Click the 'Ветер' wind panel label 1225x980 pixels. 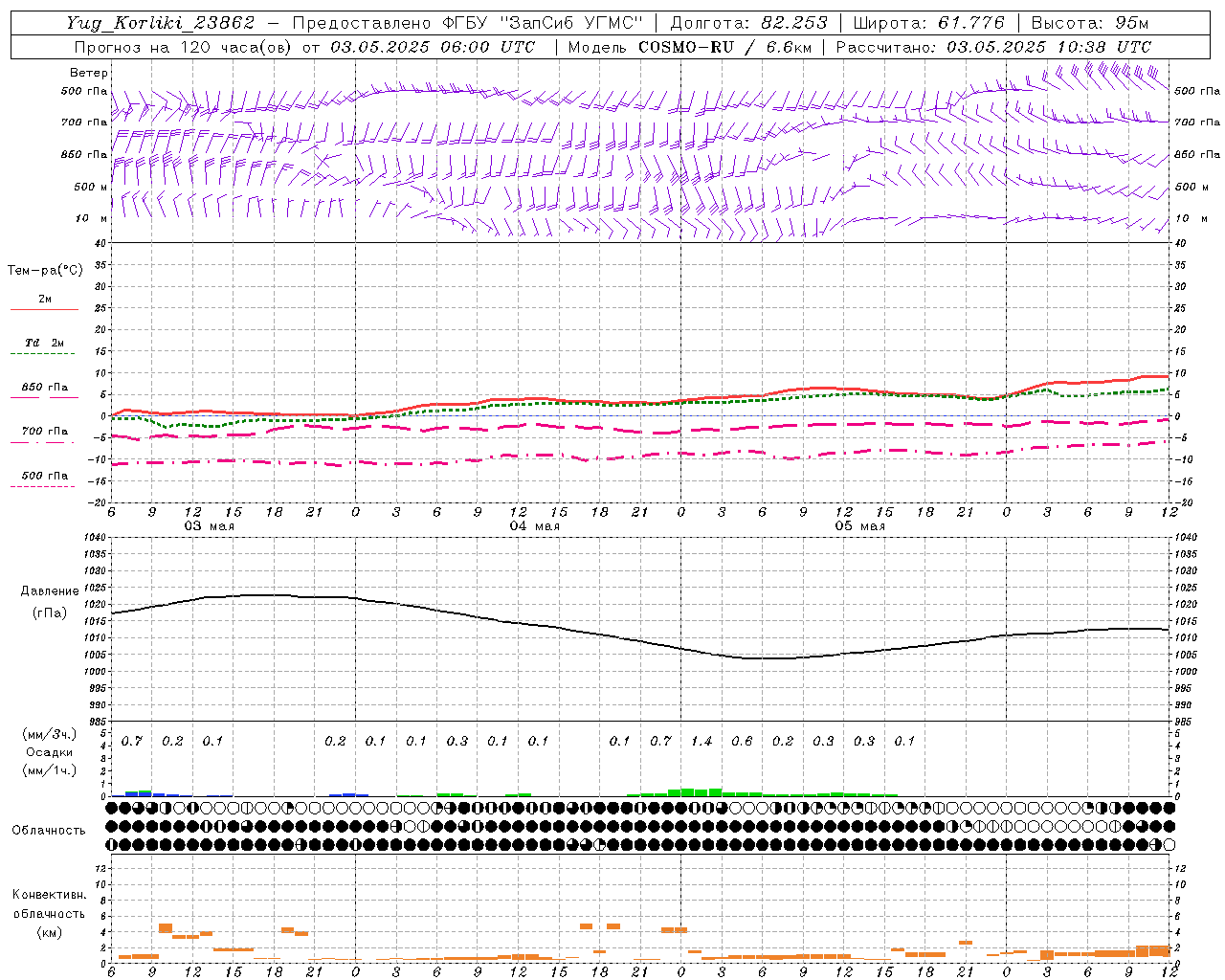point(89,73)
